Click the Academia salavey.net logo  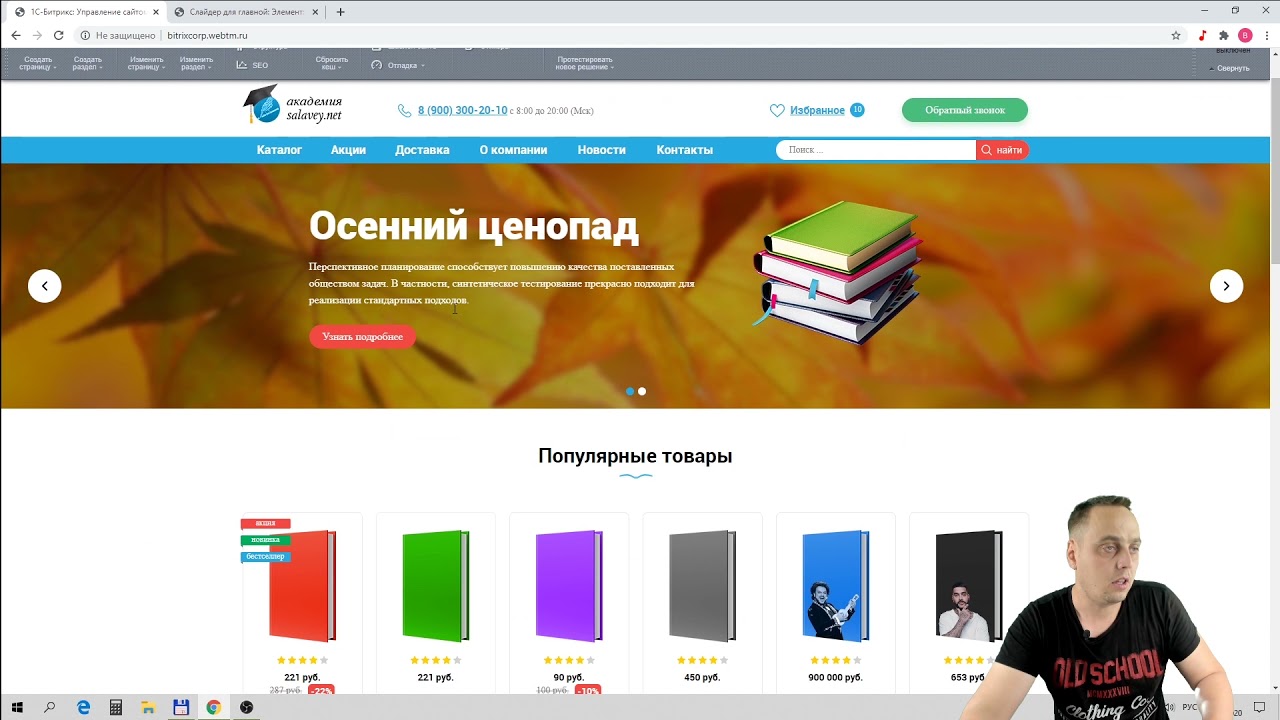292,104
